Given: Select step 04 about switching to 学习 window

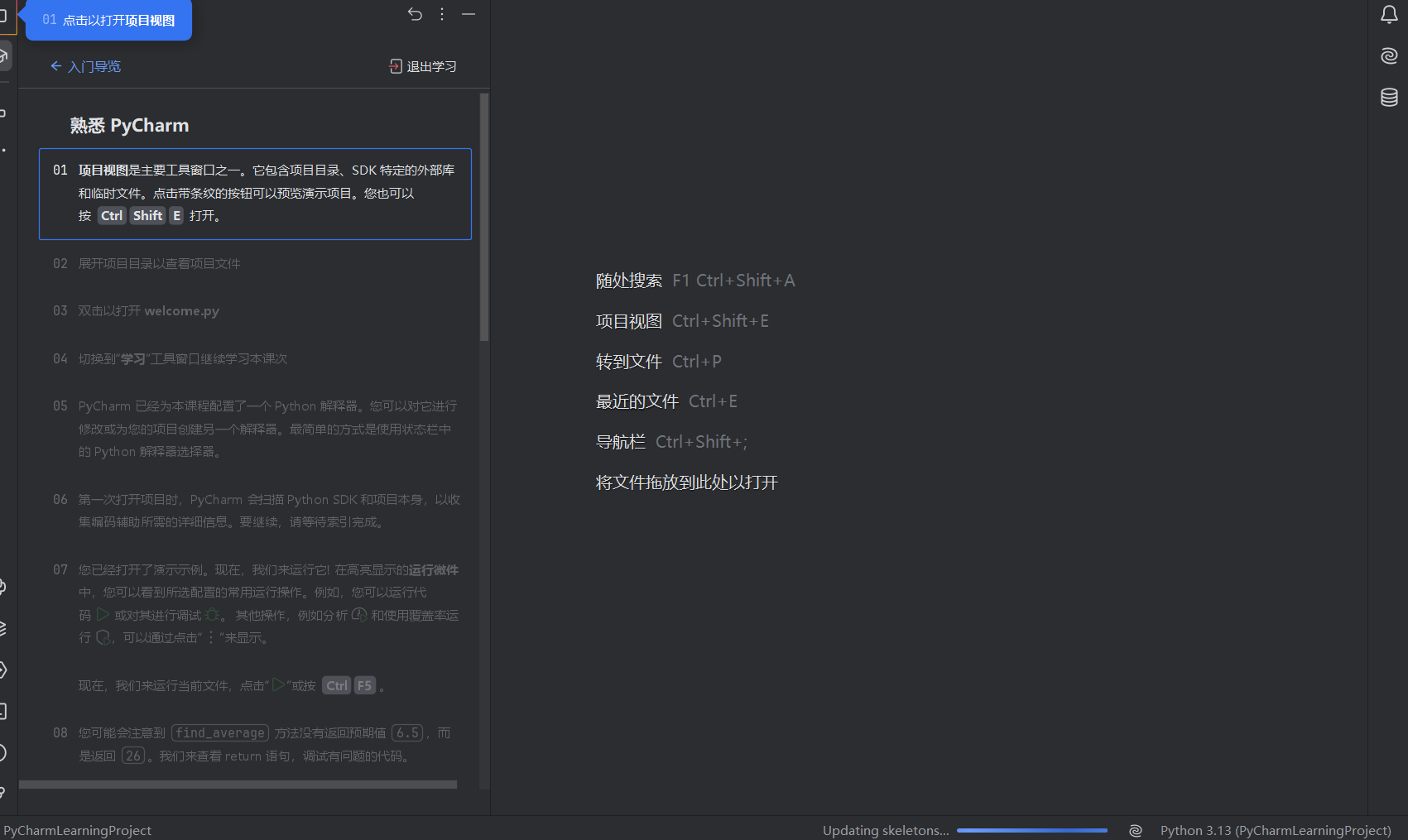Looking at the screenshot, I should click(170, 359).
